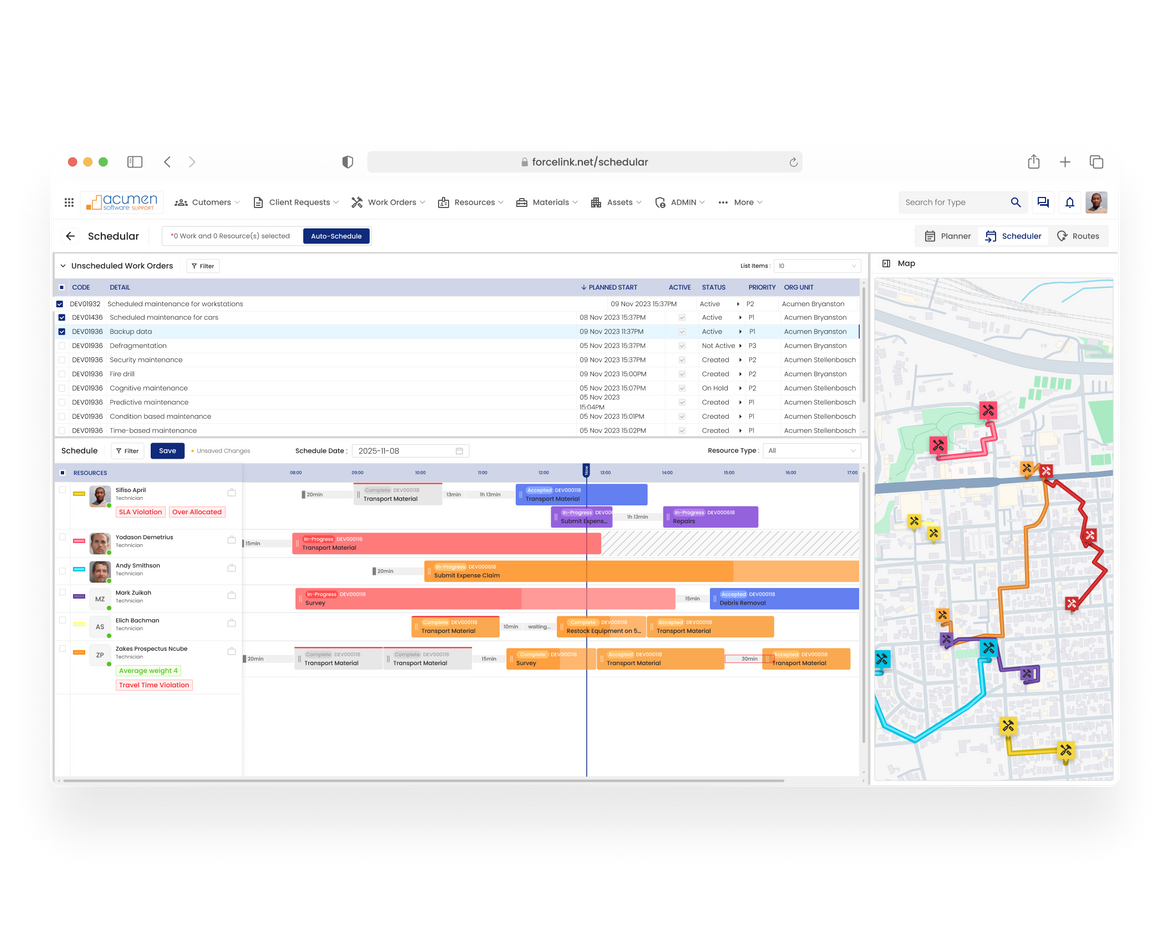Click Sifiso April's lock icon

coord(232,492)
